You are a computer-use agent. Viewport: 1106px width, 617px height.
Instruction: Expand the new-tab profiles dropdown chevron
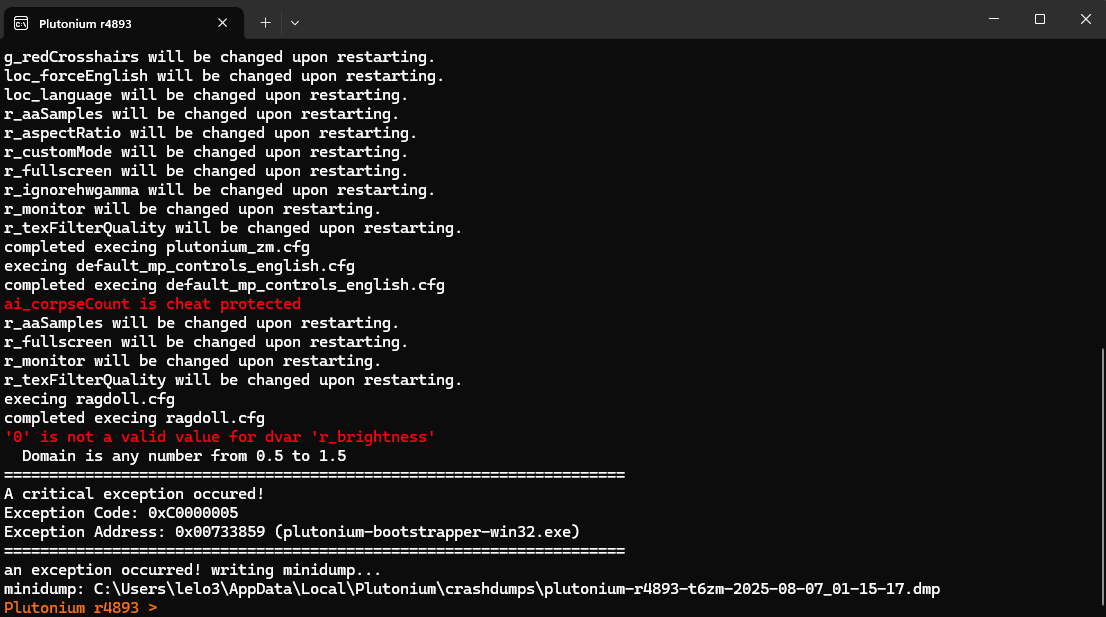click(295, 23)
